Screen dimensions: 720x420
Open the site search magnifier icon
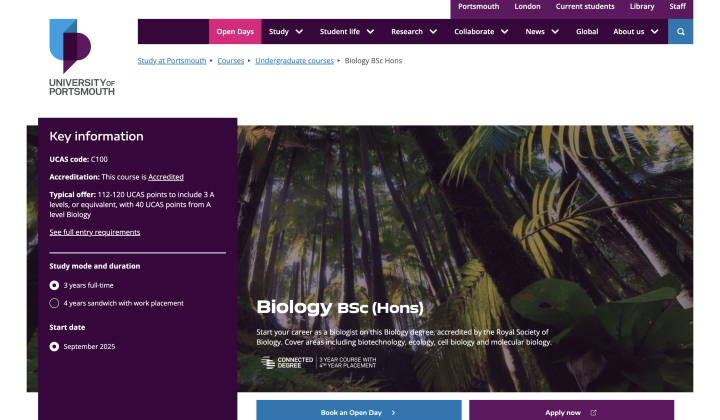pos(681,32)
